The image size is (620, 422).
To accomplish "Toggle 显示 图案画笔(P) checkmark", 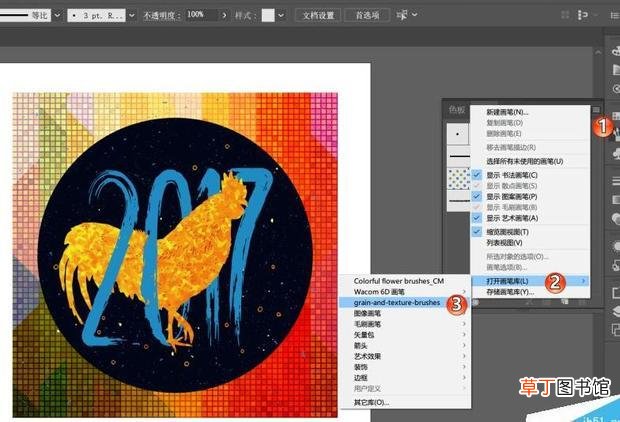I will pyautogui.click(x=477, y=197).
